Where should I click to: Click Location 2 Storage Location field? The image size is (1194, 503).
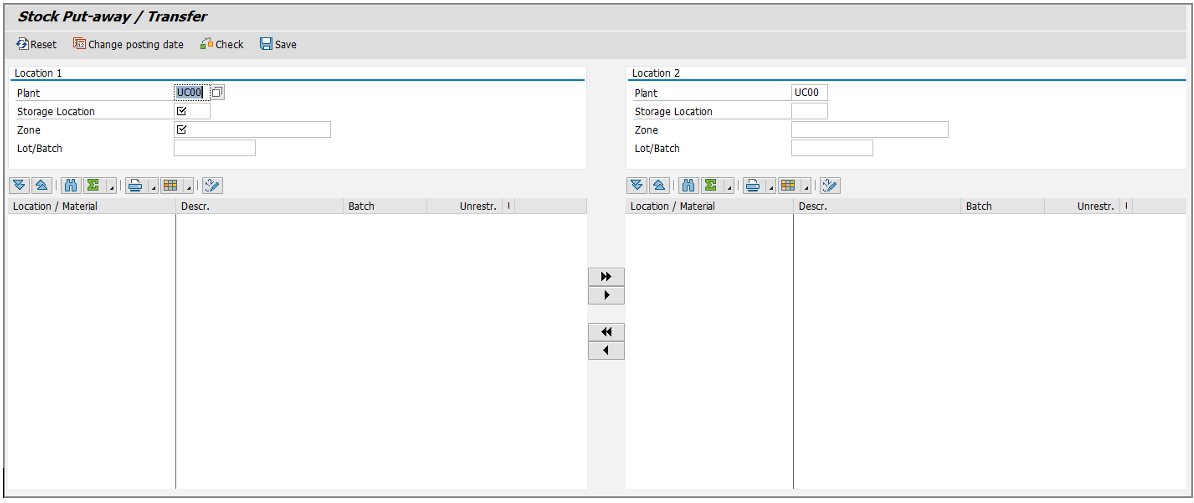809,111
